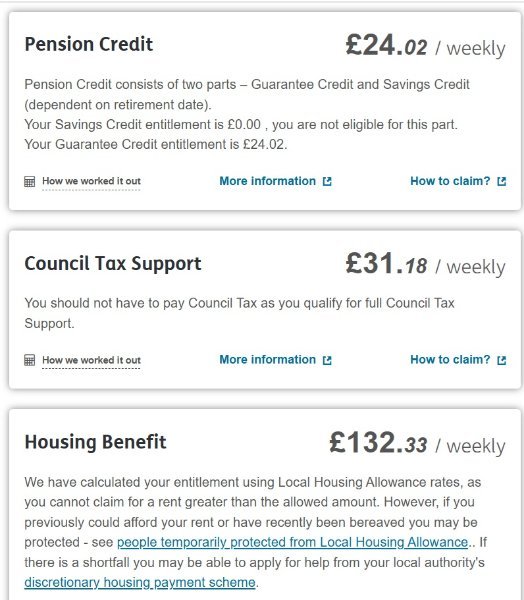This screenshot has height=600, width=524.
Task: Click calculator icon in Council Tax Support card
Action: click(29, 360)
